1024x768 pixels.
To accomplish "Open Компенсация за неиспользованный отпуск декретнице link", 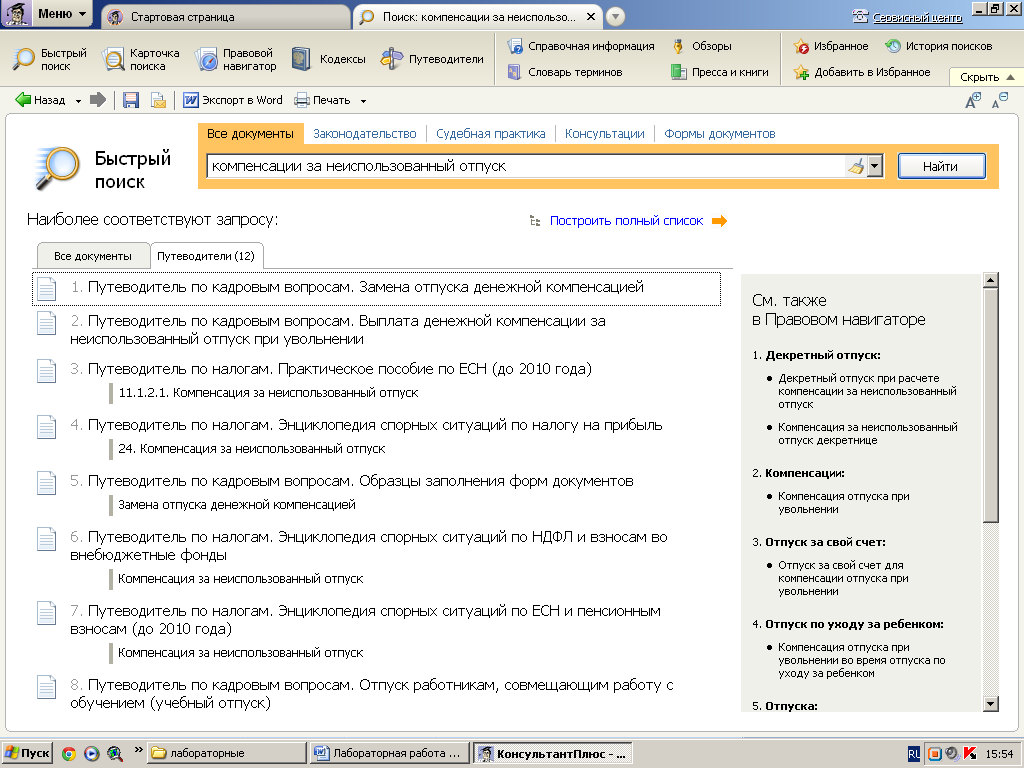I will 867,434.
